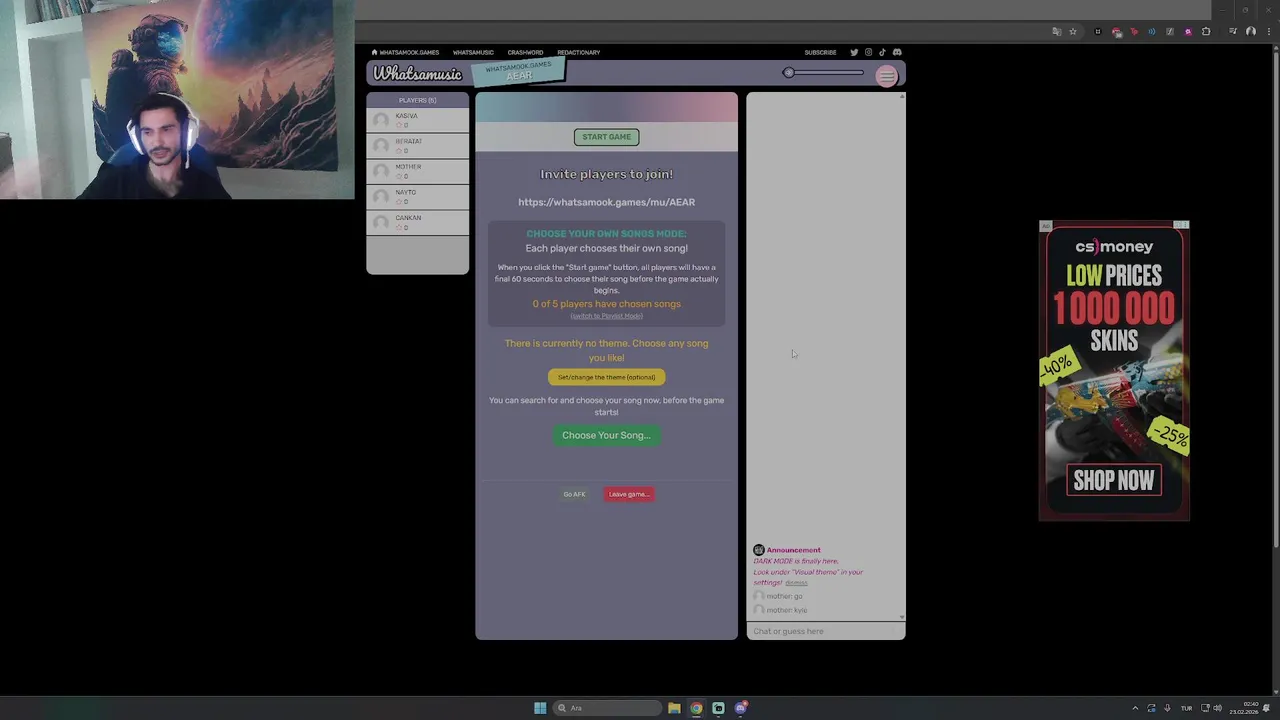Open the WHATSAMUSIC nav link
This screenshot has width=1280, height=720.
(473, 52)
